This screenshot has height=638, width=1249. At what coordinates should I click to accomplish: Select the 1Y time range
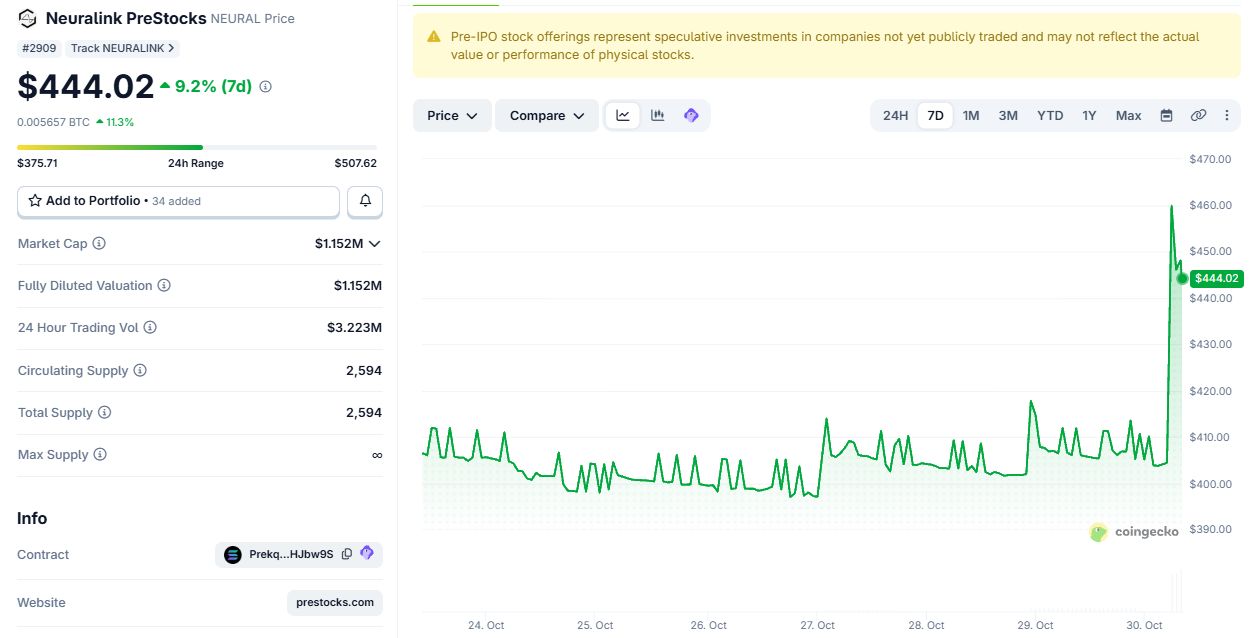coord(1089,116)
